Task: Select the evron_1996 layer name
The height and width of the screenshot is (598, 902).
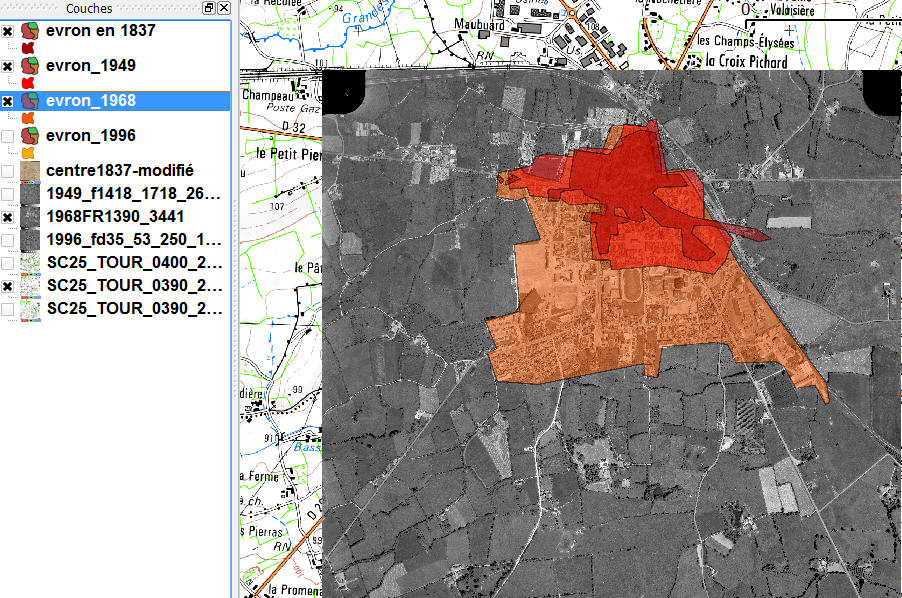Action: pyautogui.click(x=91, y=136)
